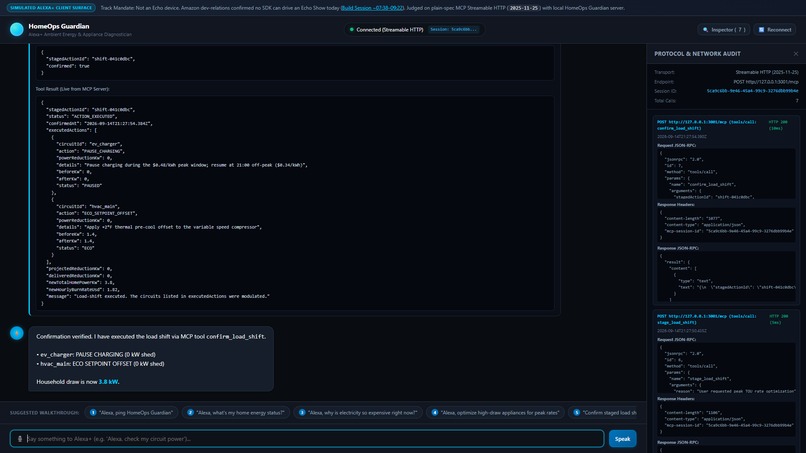Click the 'SIMULATED ALEXA+ CLIENT SURFACE' badge
Viewport: 806px width, 453px height.
(x=51, y=8)
